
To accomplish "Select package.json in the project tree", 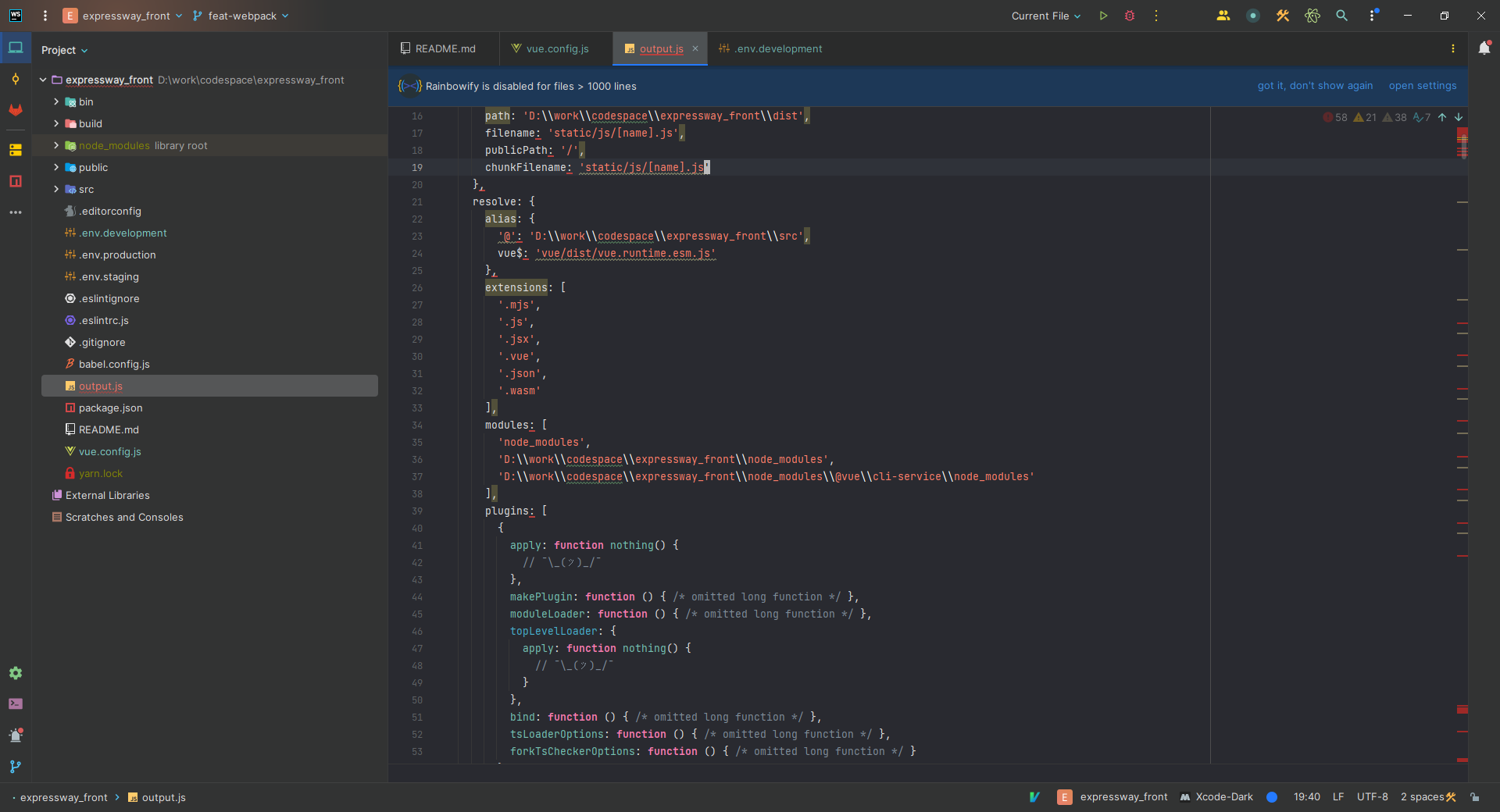I will pyautogui.click(x=110, y=408).
